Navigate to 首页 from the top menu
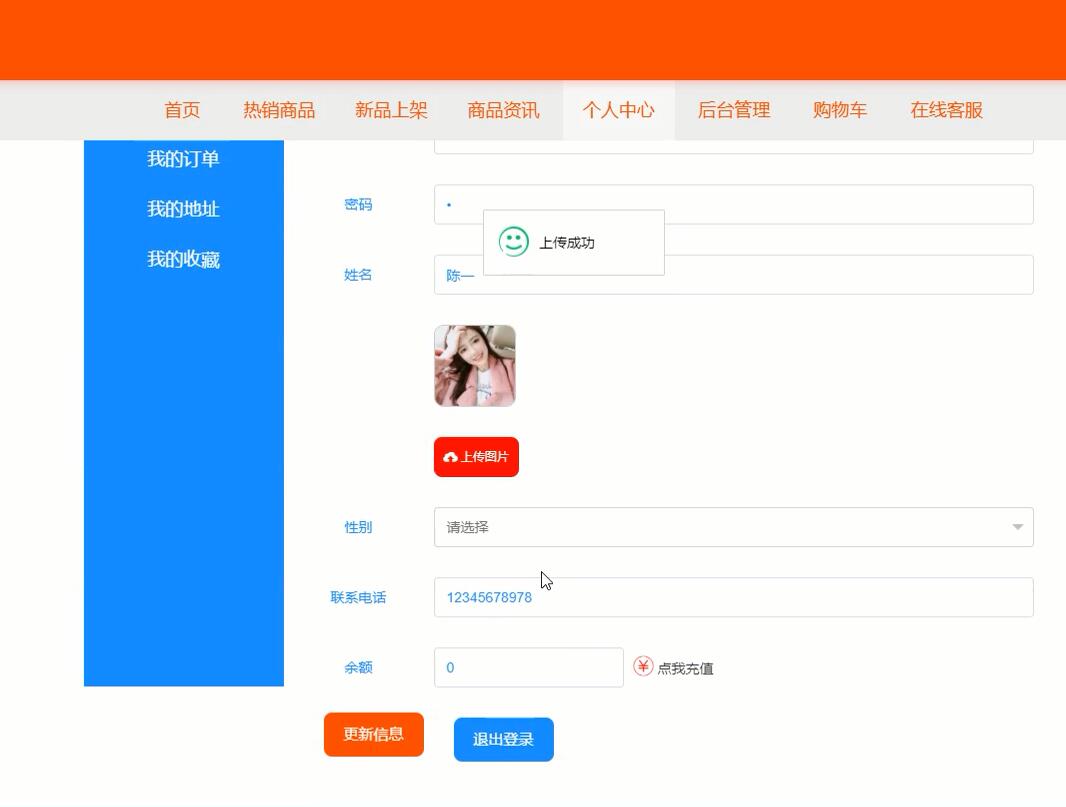The height and width of the screenshot is (807, 1066). point(181,111)
